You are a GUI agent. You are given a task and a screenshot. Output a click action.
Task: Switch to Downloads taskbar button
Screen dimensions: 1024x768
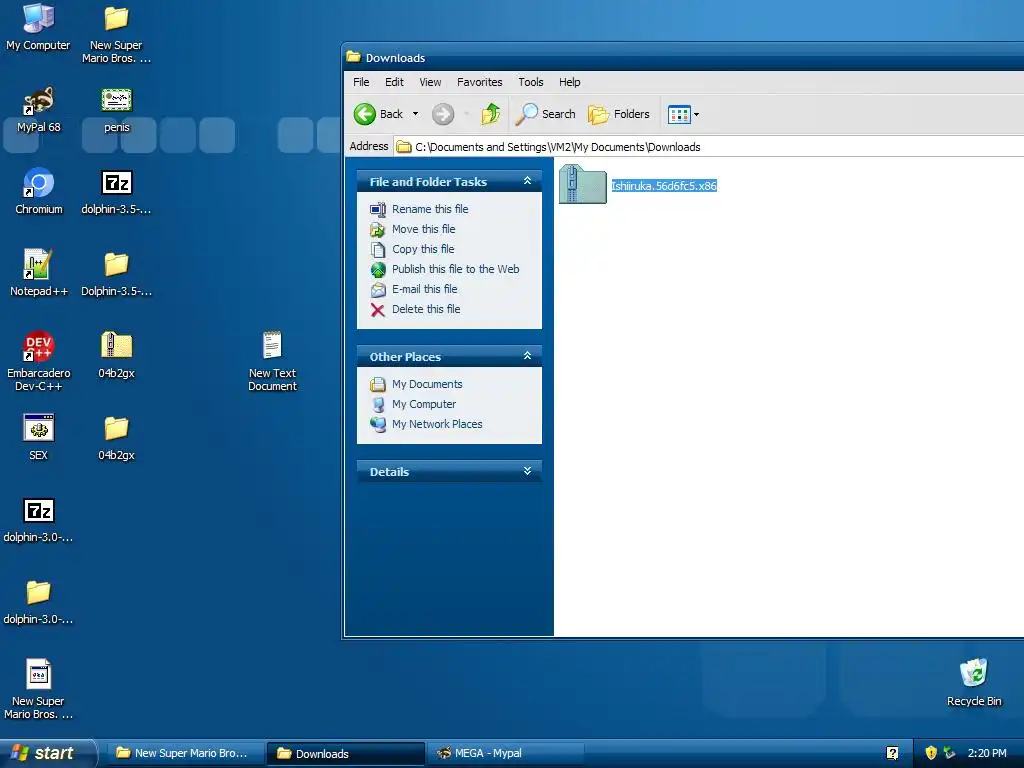click(345, 754)
